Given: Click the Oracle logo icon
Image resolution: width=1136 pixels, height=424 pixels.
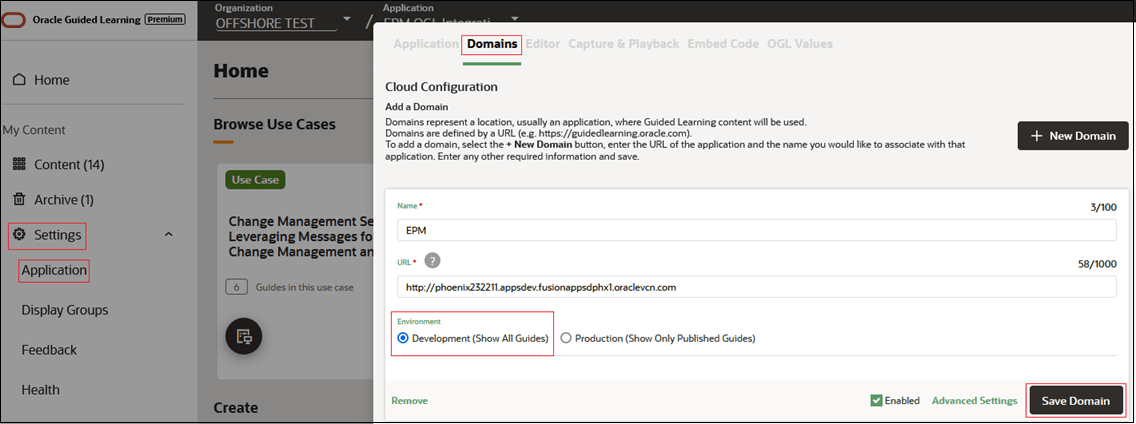Looking at the screenshot, I should coord(14,20).
